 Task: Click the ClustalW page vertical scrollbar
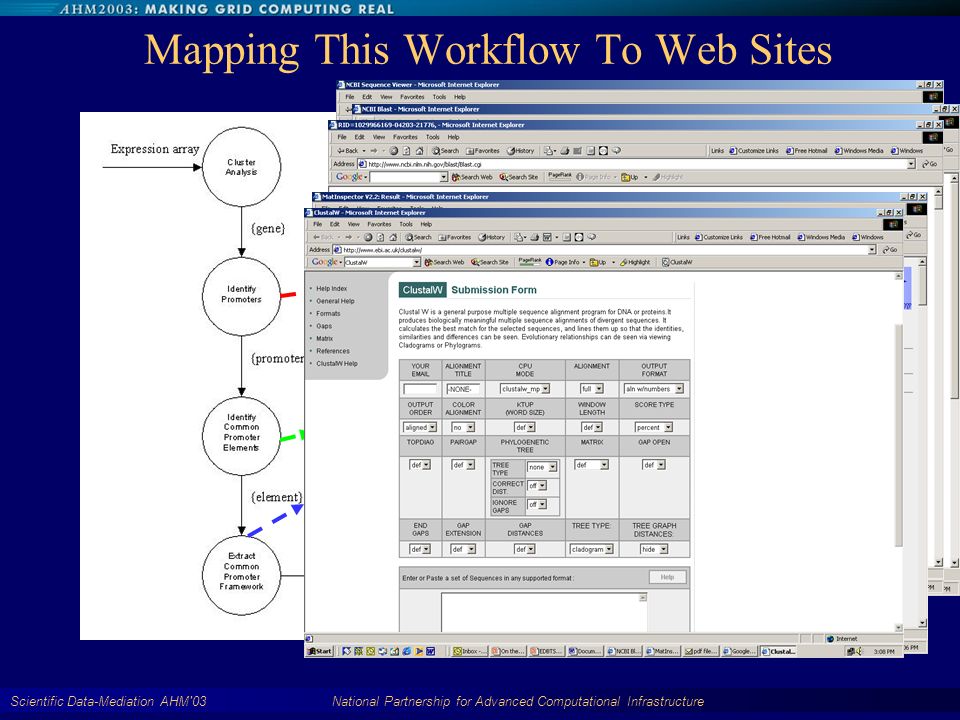click(x=898, y=452)
